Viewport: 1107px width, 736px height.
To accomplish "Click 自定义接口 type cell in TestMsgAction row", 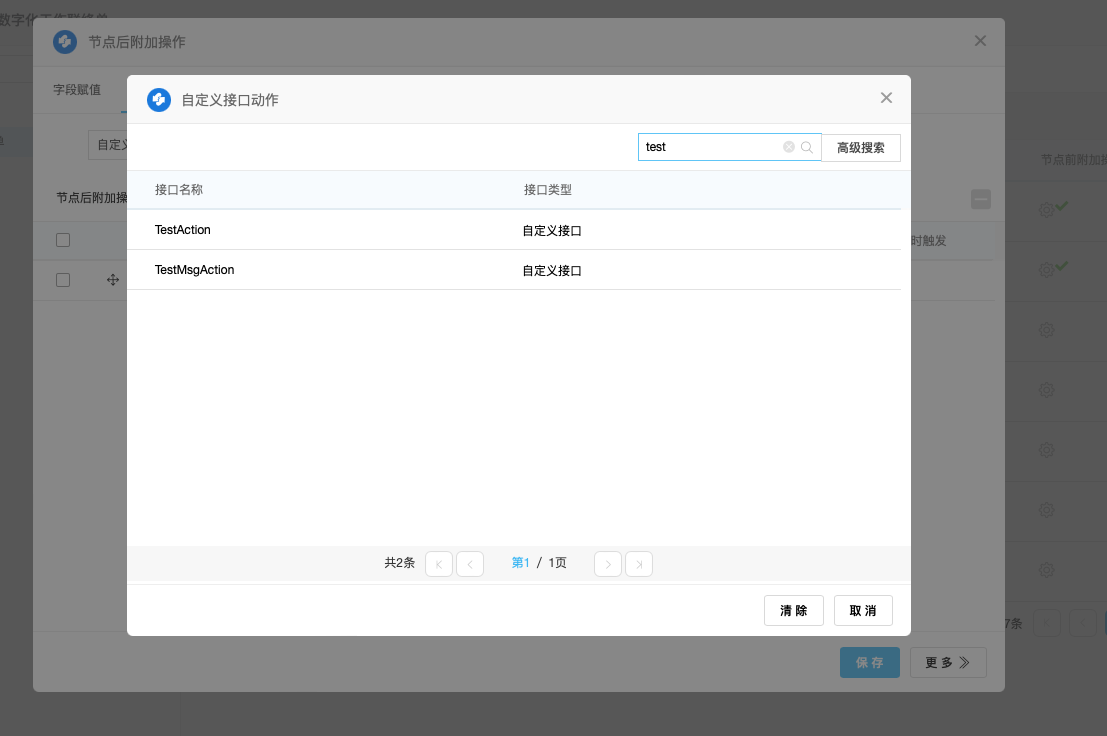I will (552, 271).
